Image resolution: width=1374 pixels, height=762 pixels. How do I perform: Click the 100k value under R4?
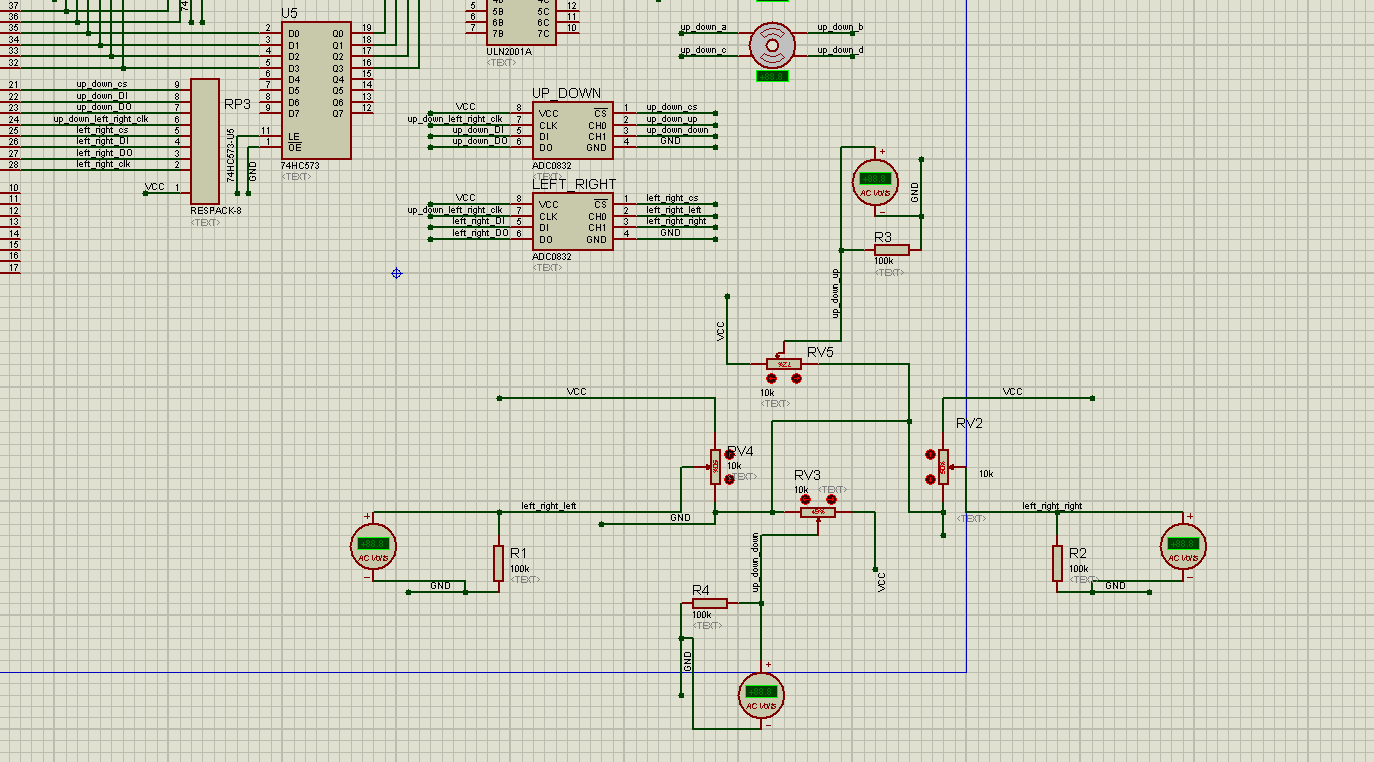click(x=702, y=615)
